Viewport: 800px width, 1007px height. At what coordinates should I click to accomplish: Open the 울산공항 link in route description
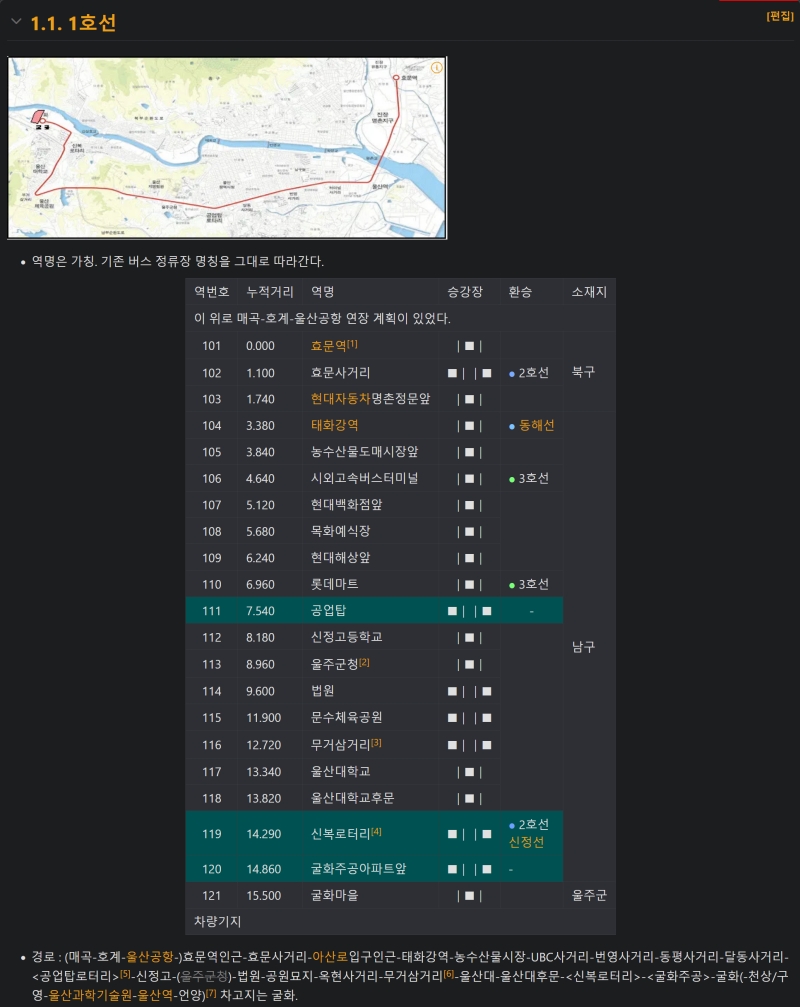click(x=150, y=957)
